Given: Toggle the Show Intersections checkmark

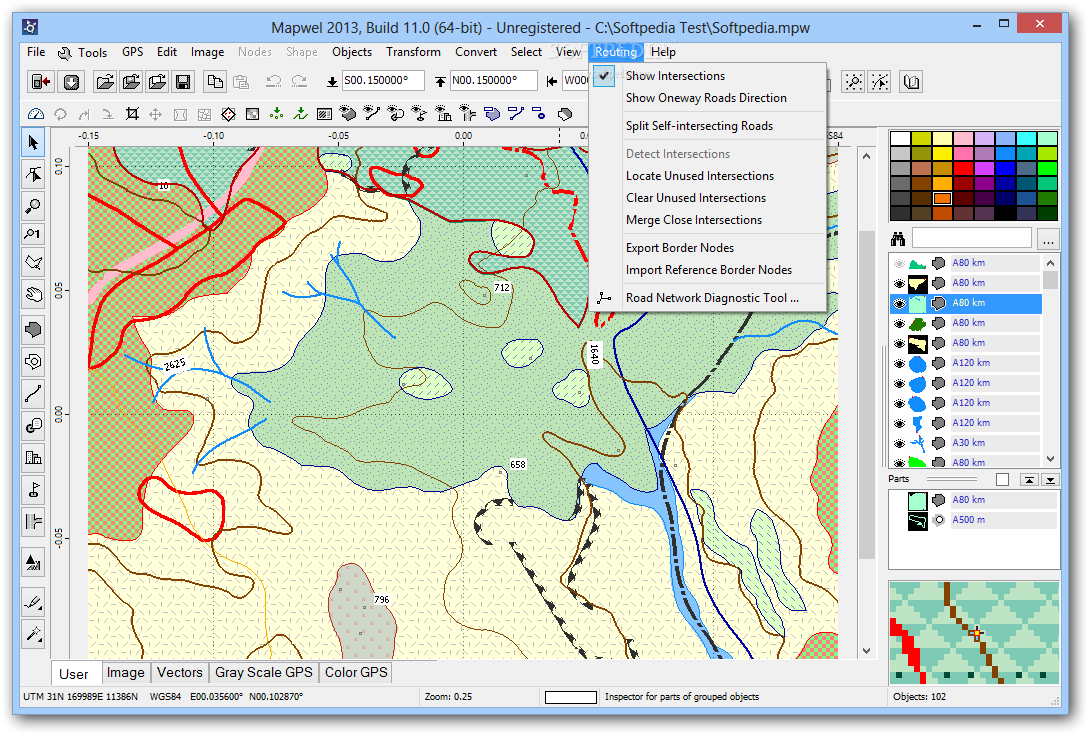Looking at the screenshot, I should (604, 76).
